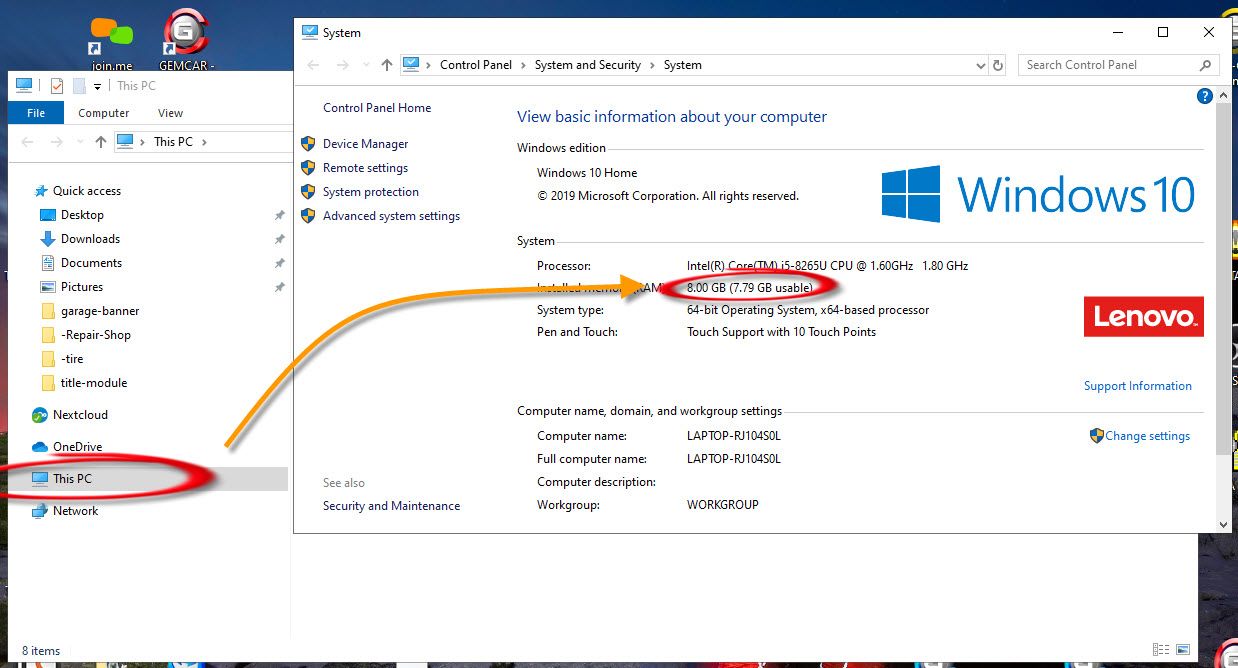
Task: Expand the chevron after Control Panel breadcrumb
Action: [x=523, y=65]
